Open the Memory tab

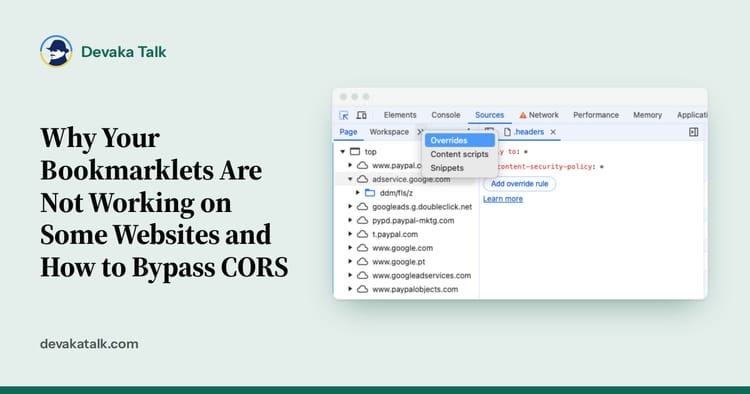pos(648,115)
